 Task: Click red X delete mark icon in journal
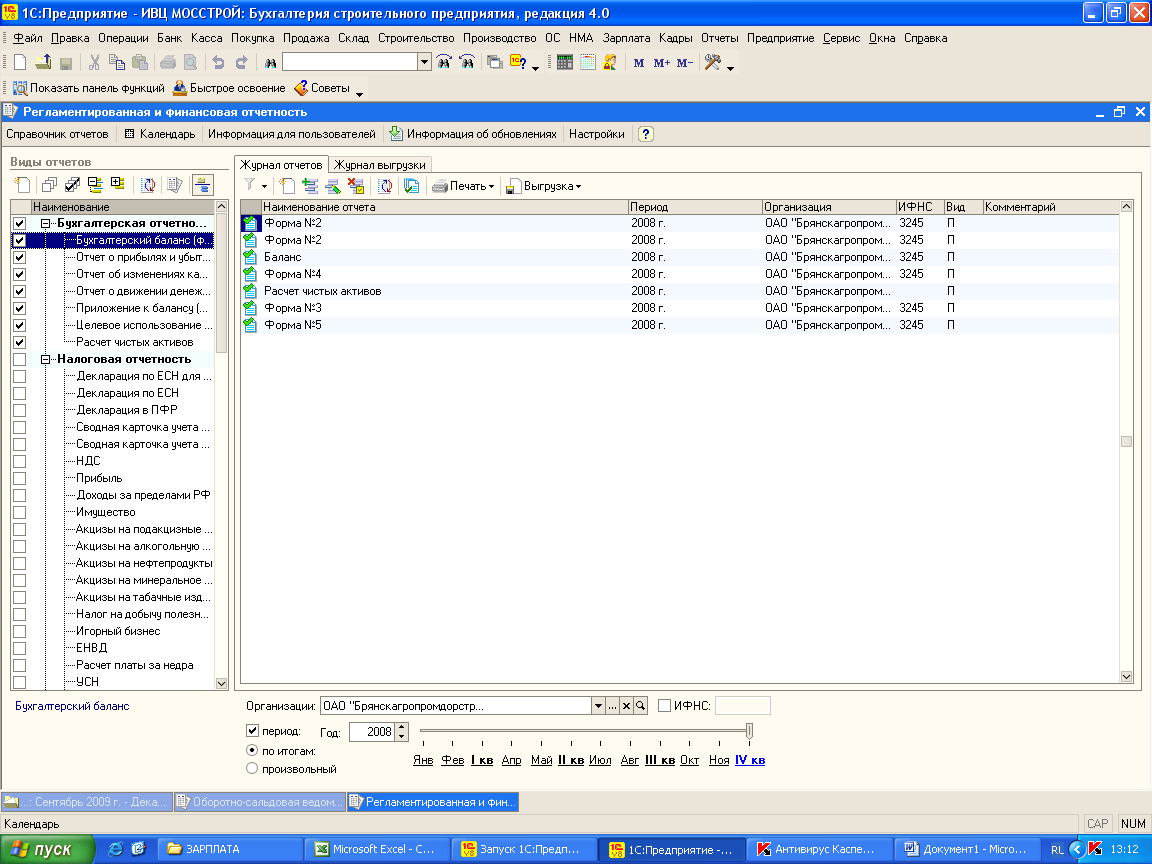356,187
